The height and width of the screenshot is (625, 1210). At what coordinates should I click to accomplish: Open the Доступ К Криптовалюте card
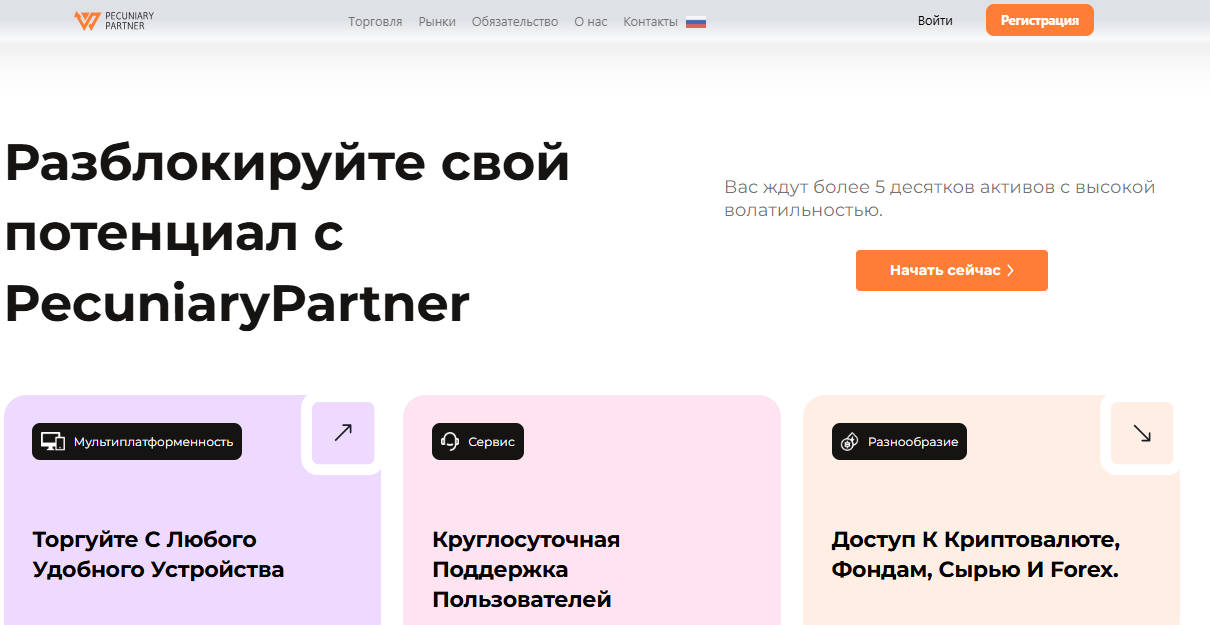[975, 555]
